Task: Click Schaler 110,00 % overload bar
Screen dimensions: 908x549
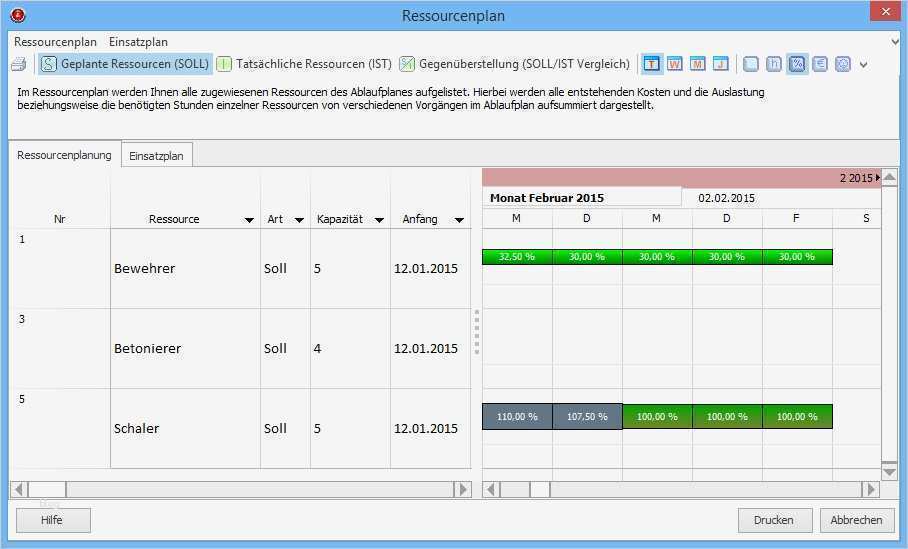Action: pyautogui.click(x=517, y=416)
